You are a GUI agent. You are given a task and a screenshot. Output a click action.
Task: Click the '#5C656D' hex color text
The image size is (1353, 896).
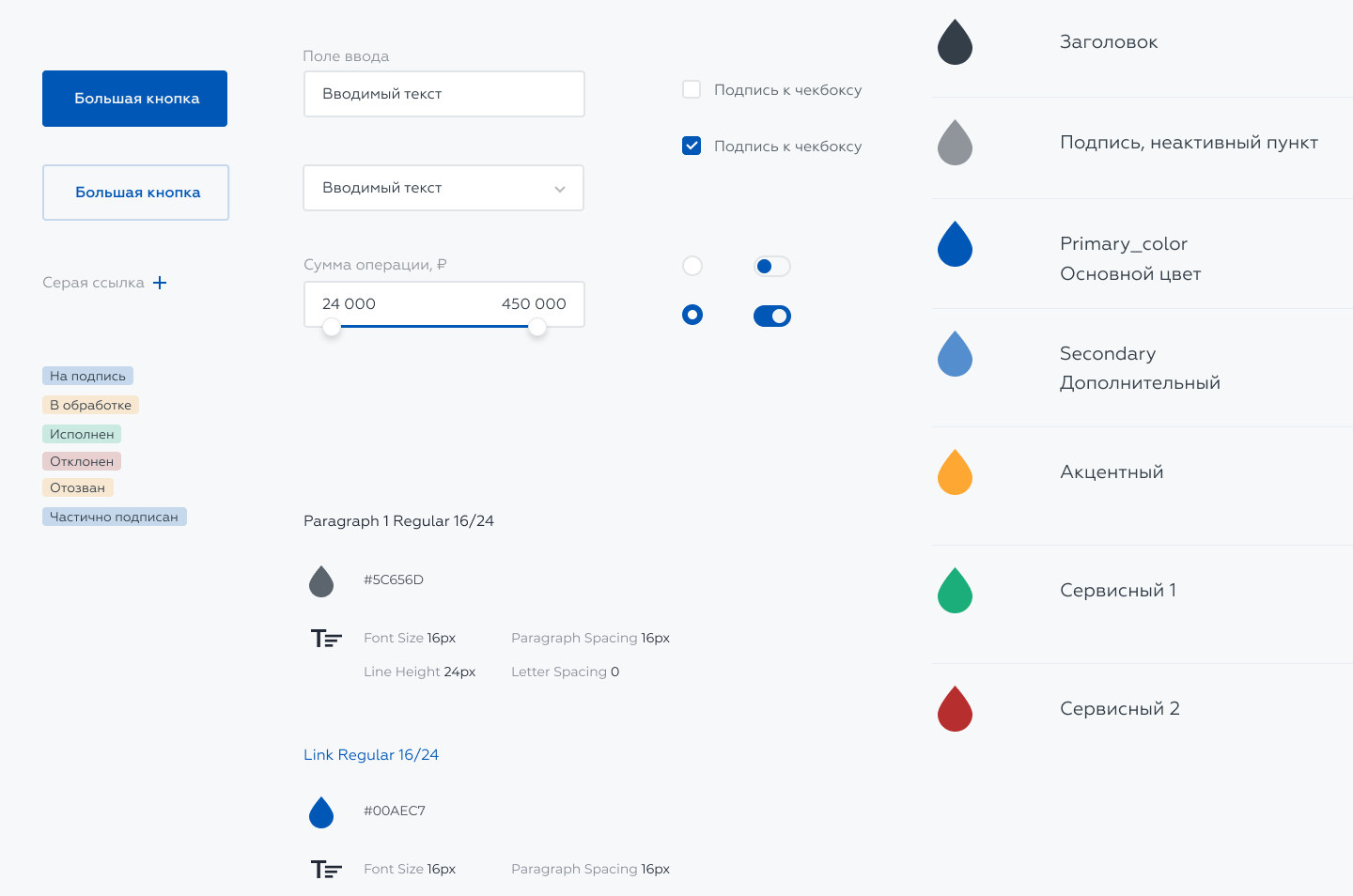[x=394, y=579]
